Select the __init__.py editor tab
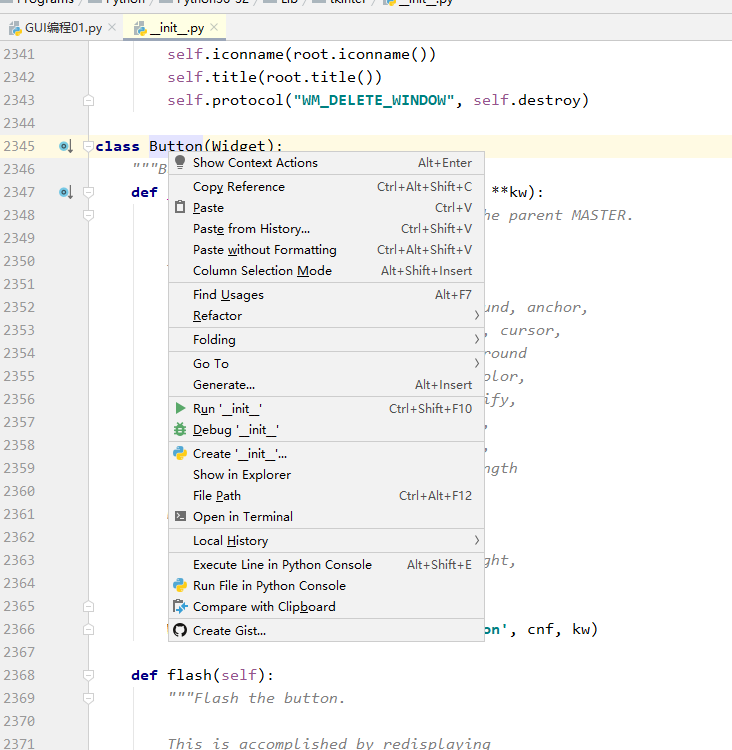This screenshot has width=732, height=750. point(174,28)
